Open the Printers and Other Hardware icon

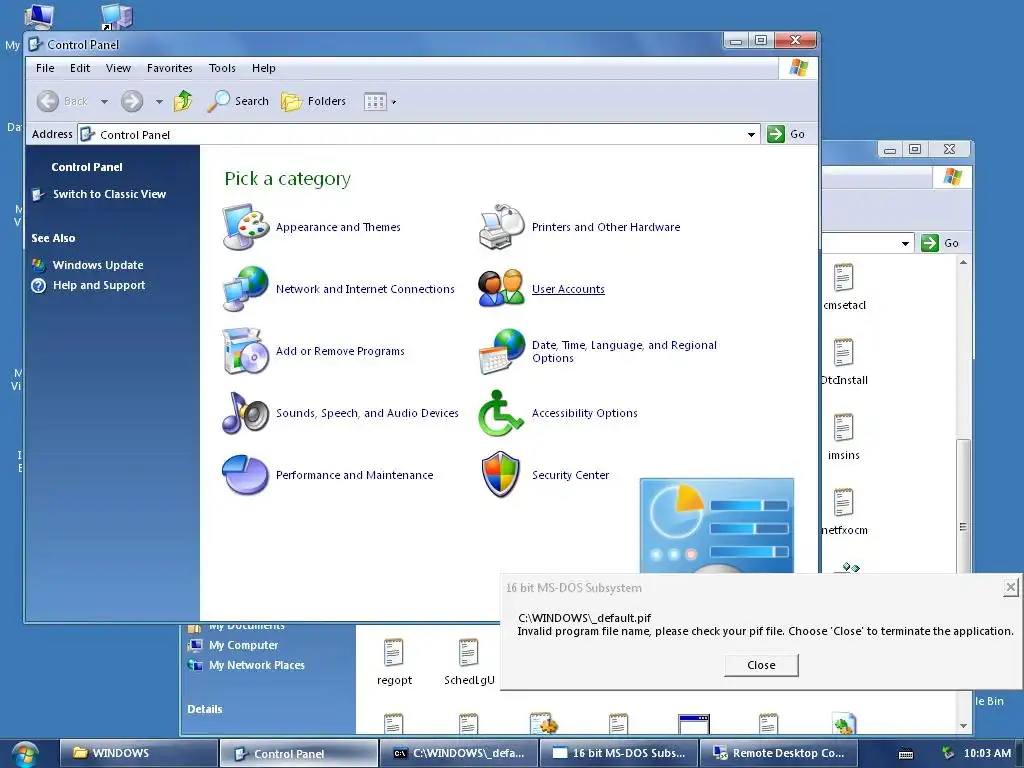coord(502,227)
